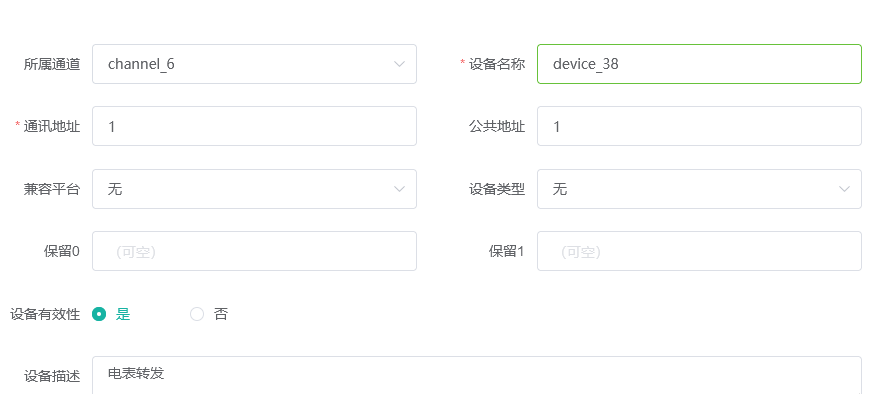Image resolution: width=889 pixels, height=394 pixels.
Task: Click the required 设备名称 field label
Action: [x=493, y=64]
